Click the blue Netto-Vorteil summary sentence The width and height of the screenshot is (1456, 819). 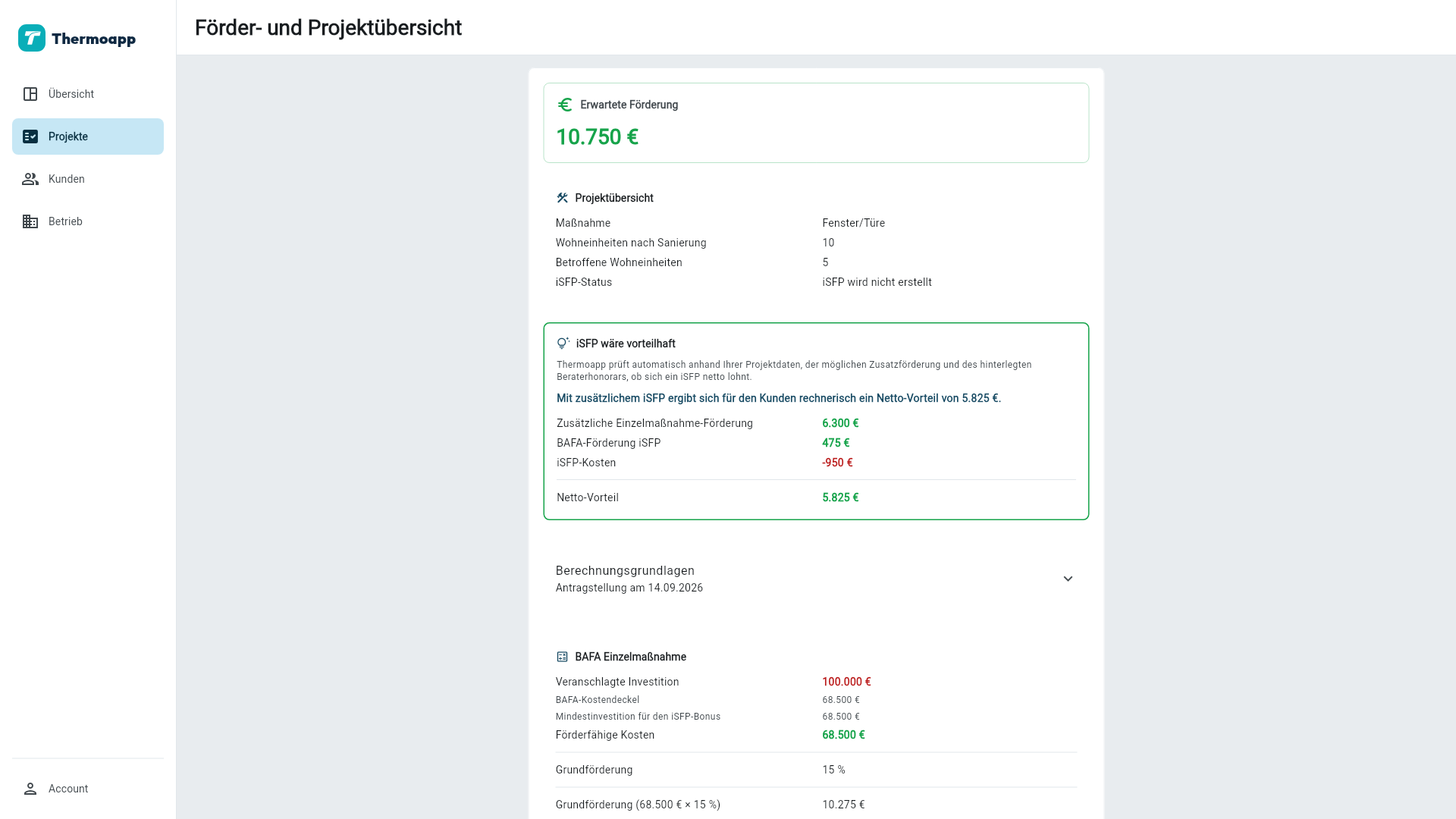(779, 398)
